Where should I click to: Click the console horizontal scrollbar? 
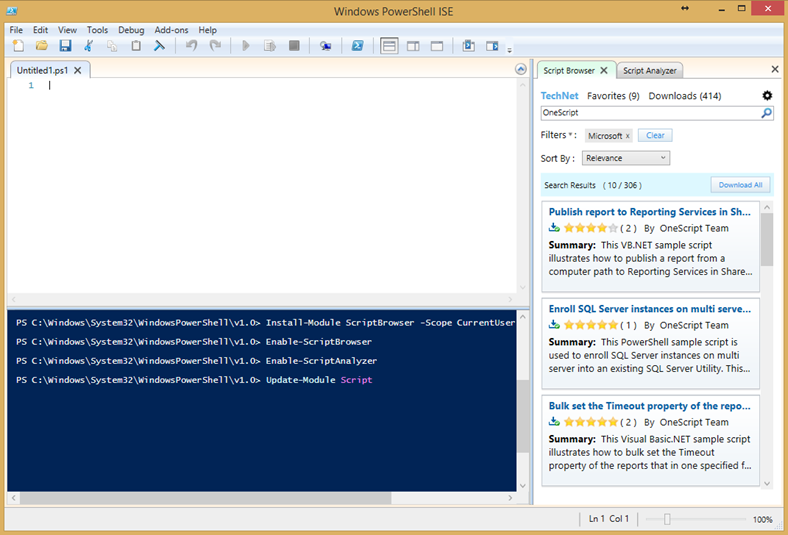click(x=206, y=498)
